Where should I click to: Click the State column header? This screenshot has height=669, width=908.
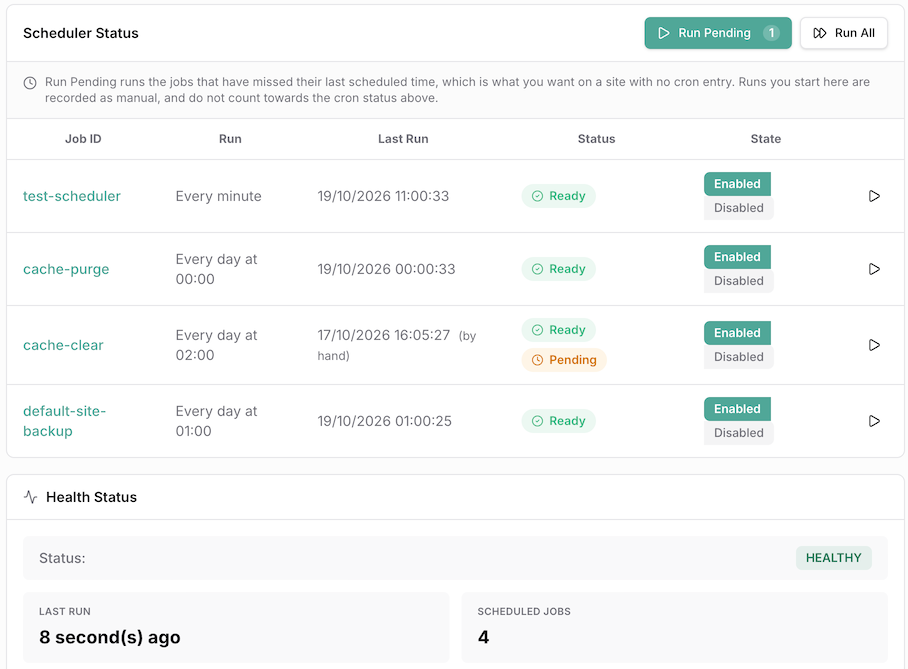coord(766,139)
